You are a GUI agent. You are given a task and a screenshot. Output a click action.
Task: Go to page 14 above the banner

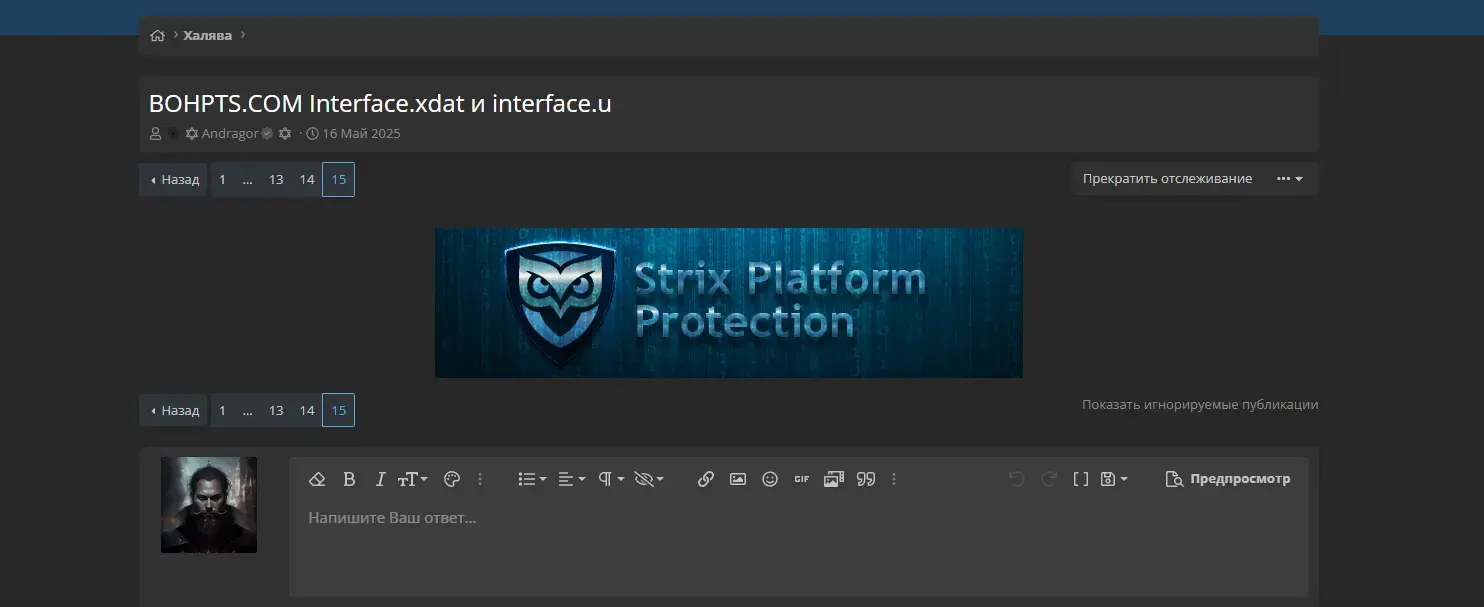point(307,180)
